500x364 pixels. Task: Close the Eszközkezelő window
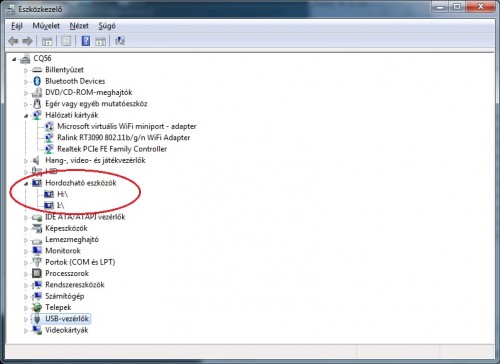pyautogui.click(x=480, y=7)
